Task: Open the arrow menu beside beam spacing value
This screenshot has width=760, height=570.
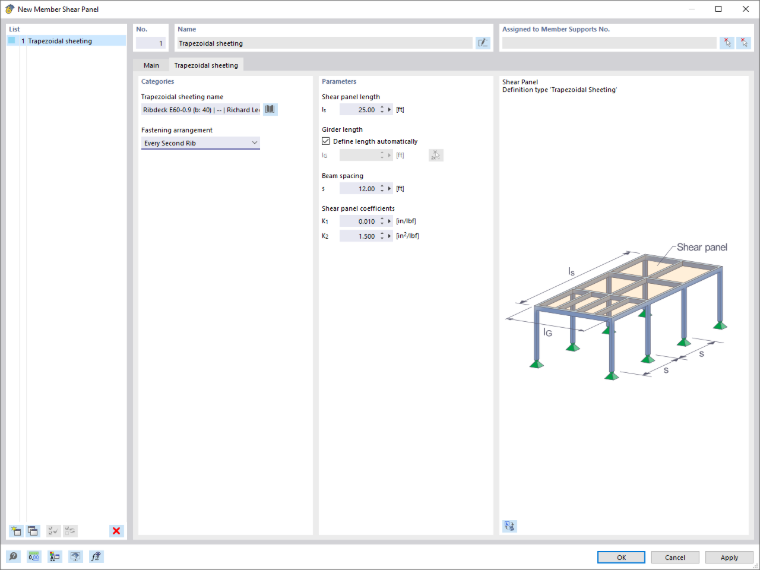Action: (389, 189)
